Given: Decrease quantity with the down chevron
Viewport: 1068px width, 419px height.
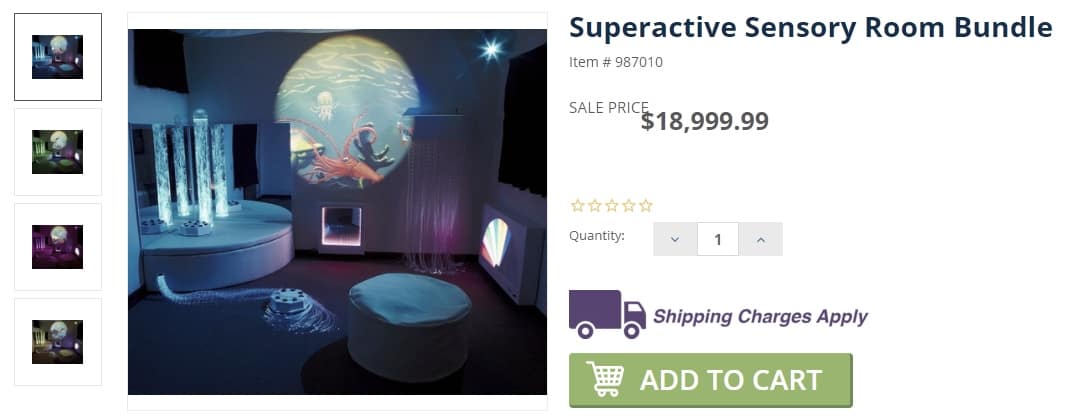Looking at the screenshot, I should (x=675, y=239).
